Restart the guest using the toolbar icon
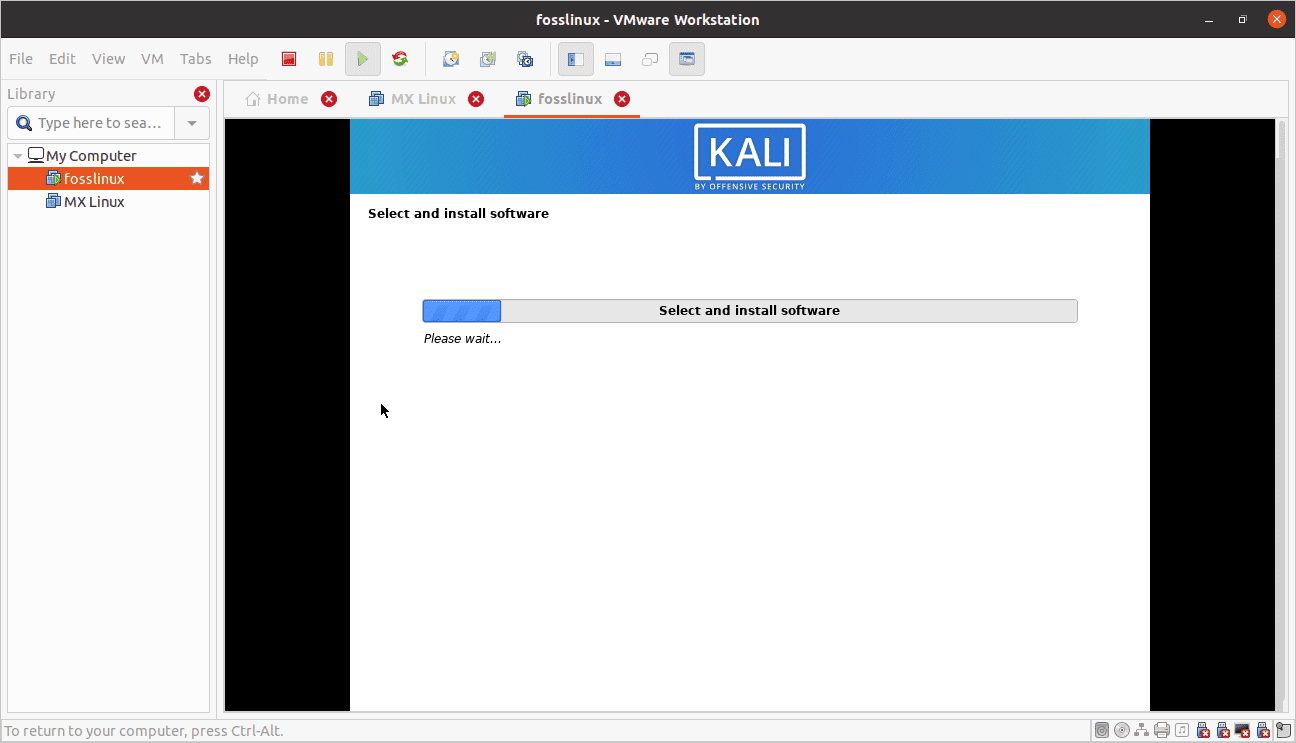 [x=400, y=59]
